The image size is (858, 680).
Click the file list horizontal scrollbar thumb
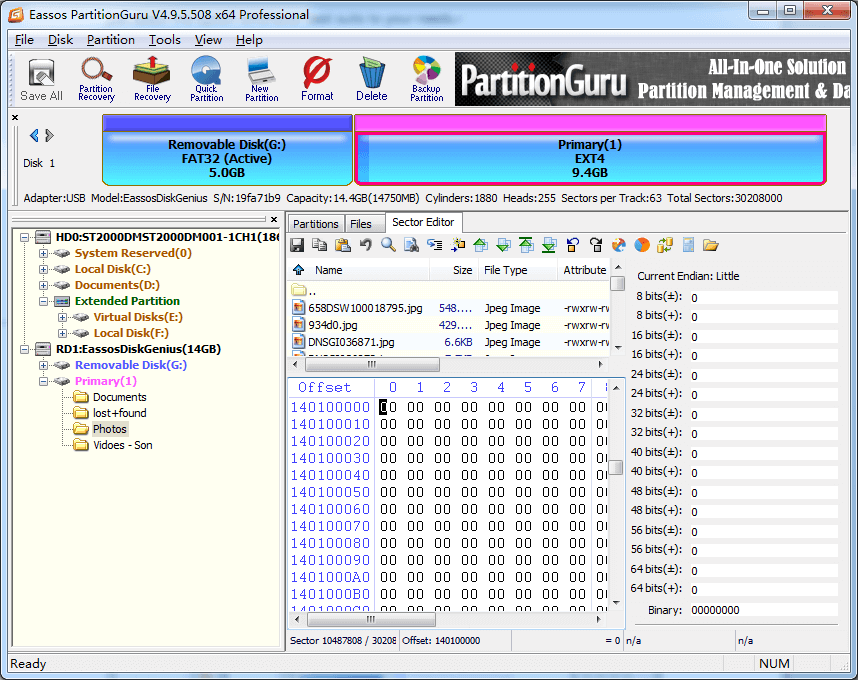tap(372, 364)
